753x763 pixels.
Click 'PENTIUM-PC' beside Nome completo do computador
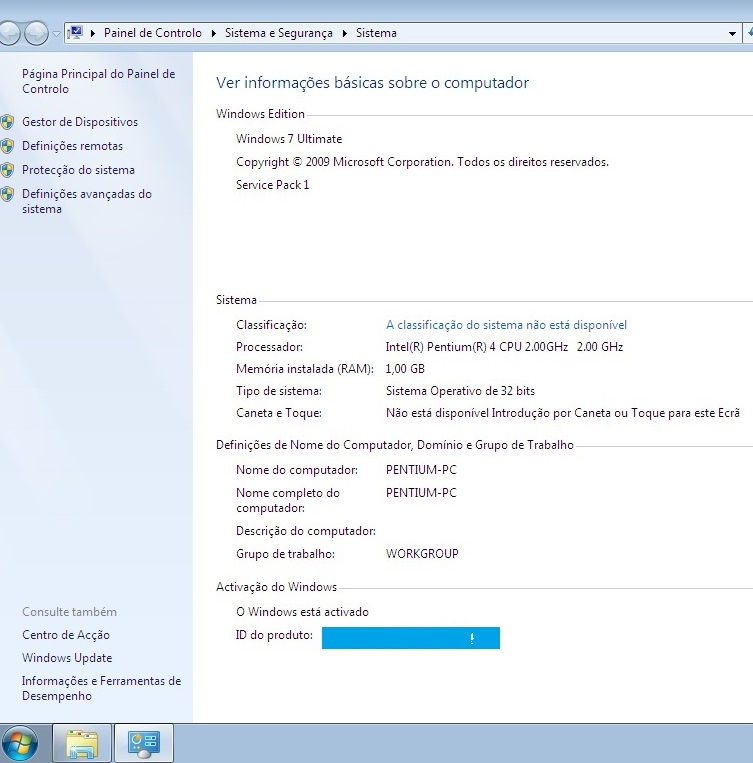[x=421, y=493]
